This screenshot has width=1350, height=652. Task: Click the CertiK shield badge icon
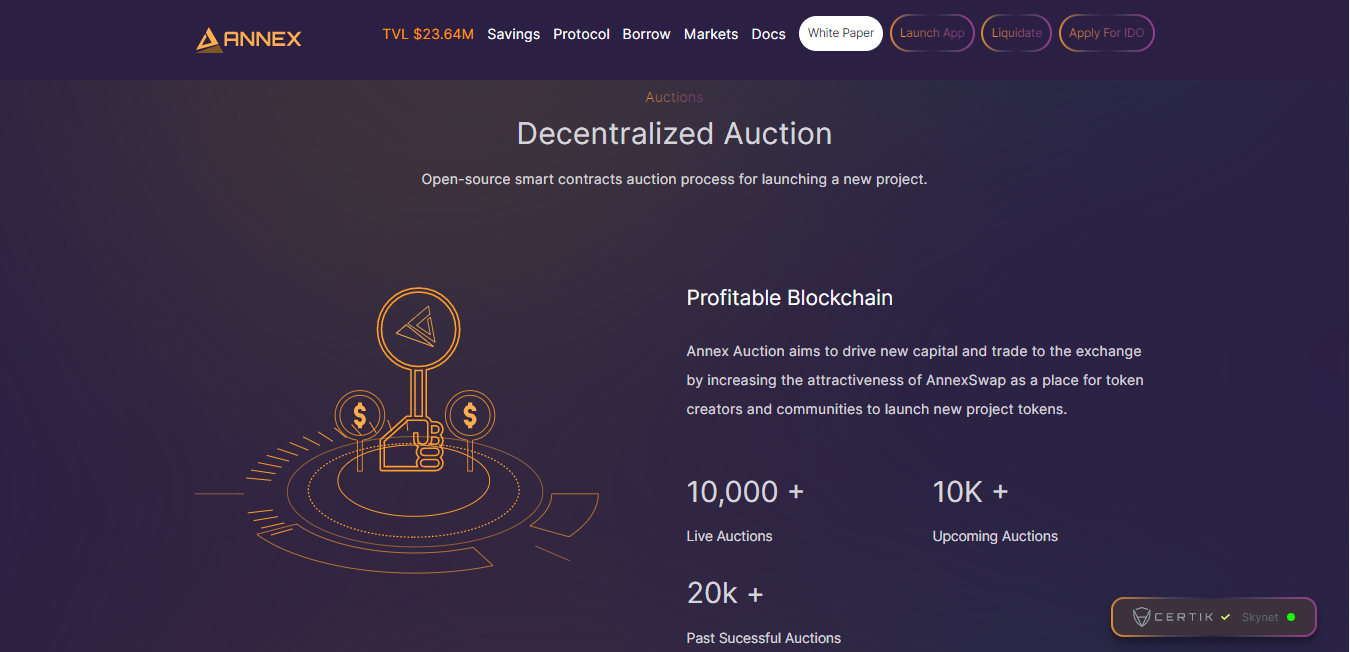(1141, 617)
